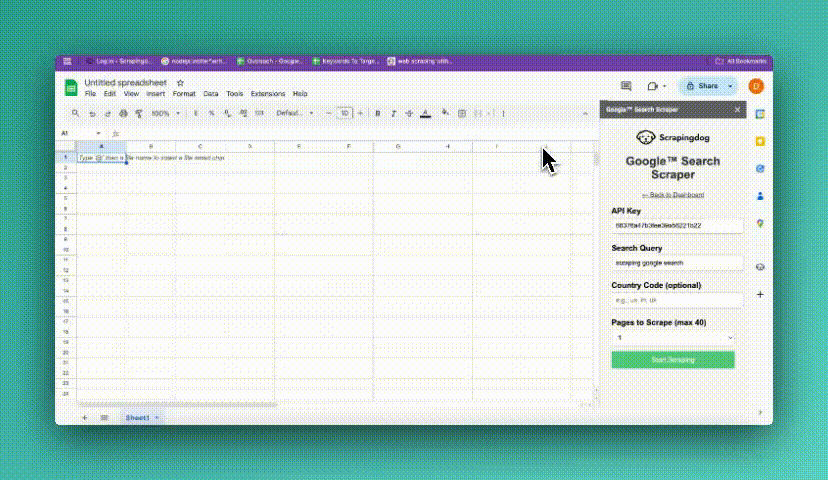Decrease the font size
This screenshot has width=828, height=480.
[x=328, y=114]
